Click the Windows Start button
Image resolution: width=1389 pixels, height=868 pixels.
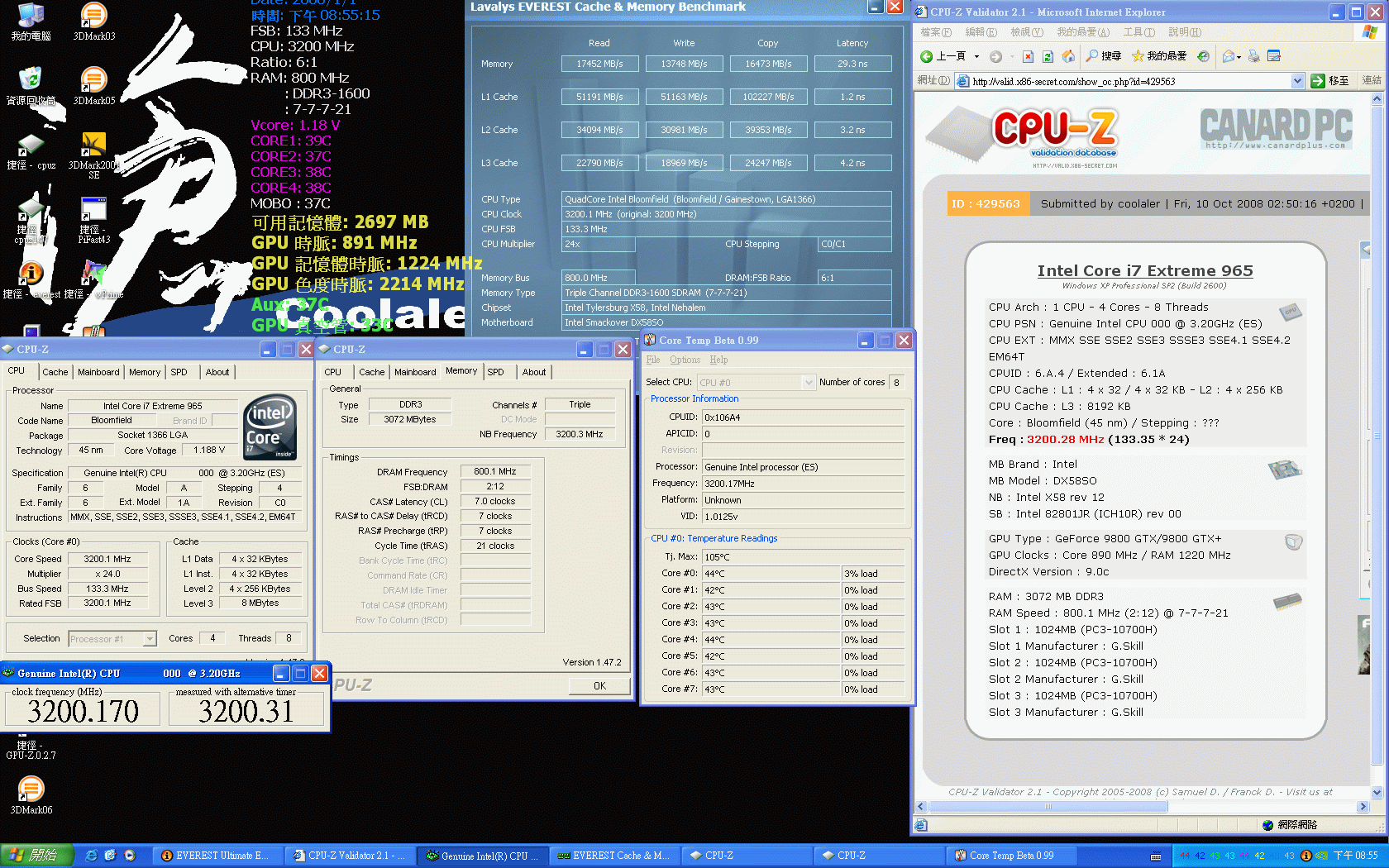point(36,856)
